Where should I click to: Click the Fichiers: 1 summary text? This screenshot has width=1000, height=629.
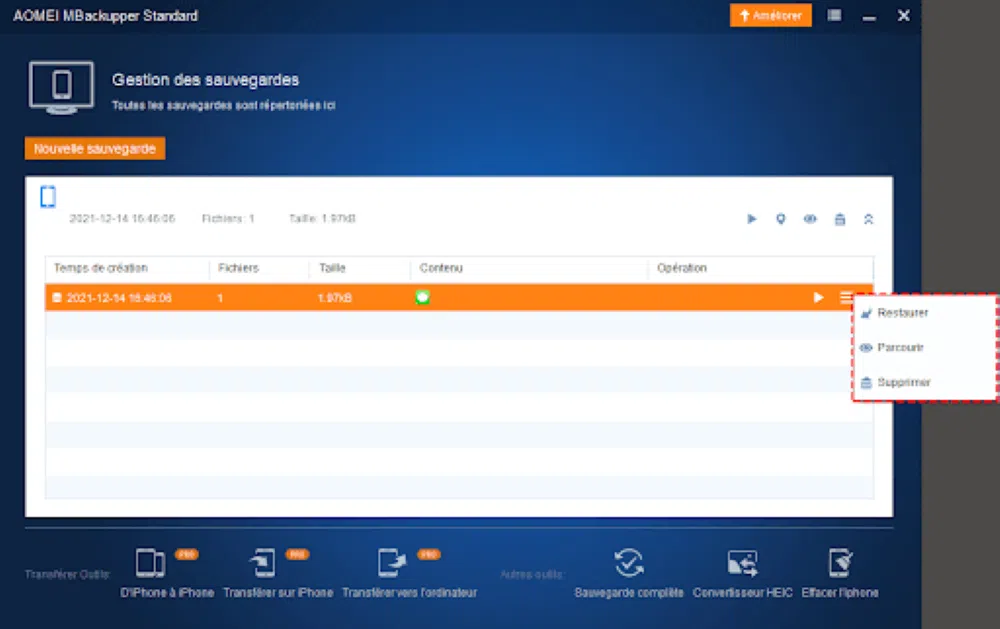(x=228, y=219)
